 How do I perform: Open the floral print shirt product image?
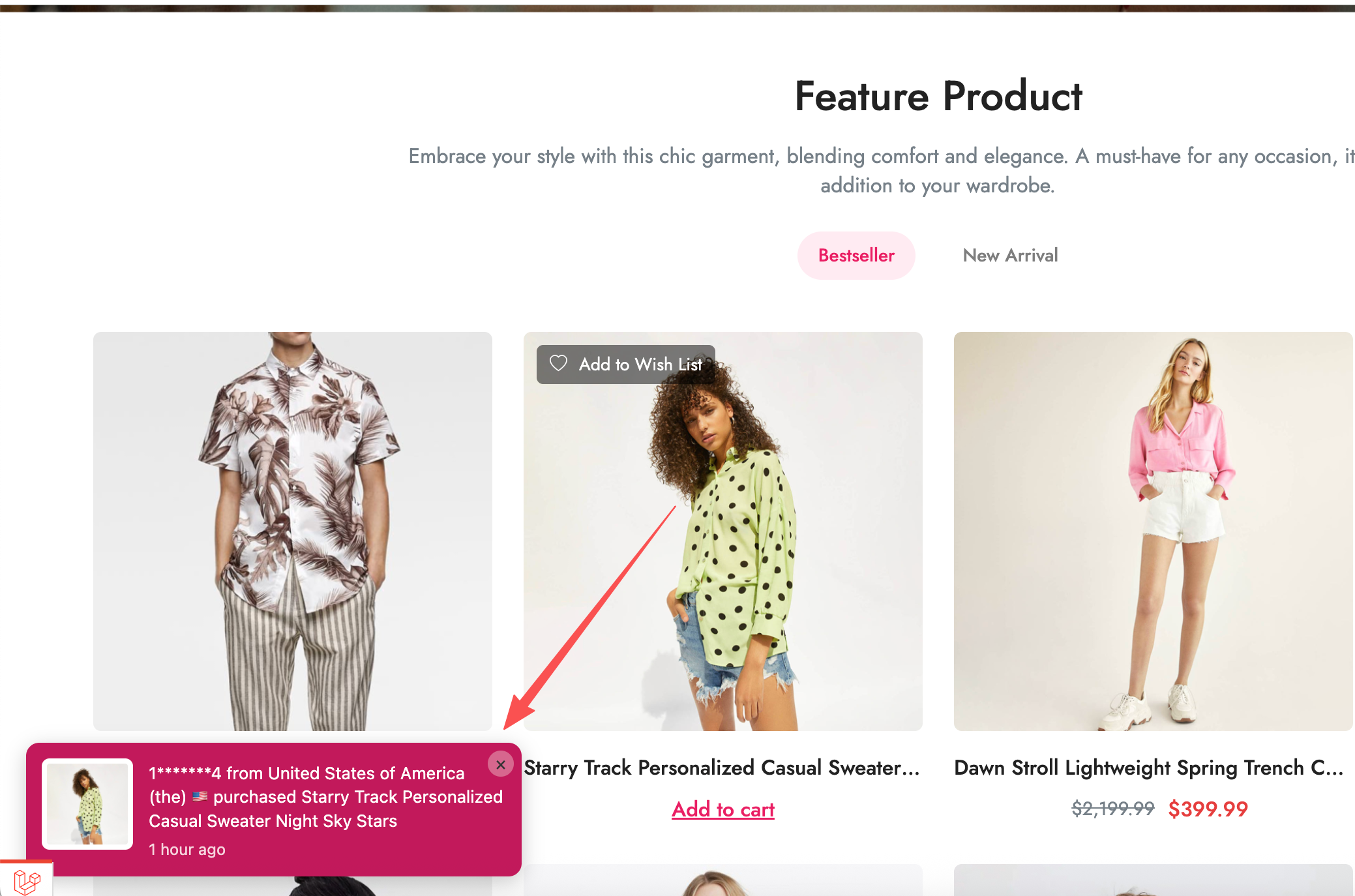[292, 531]
